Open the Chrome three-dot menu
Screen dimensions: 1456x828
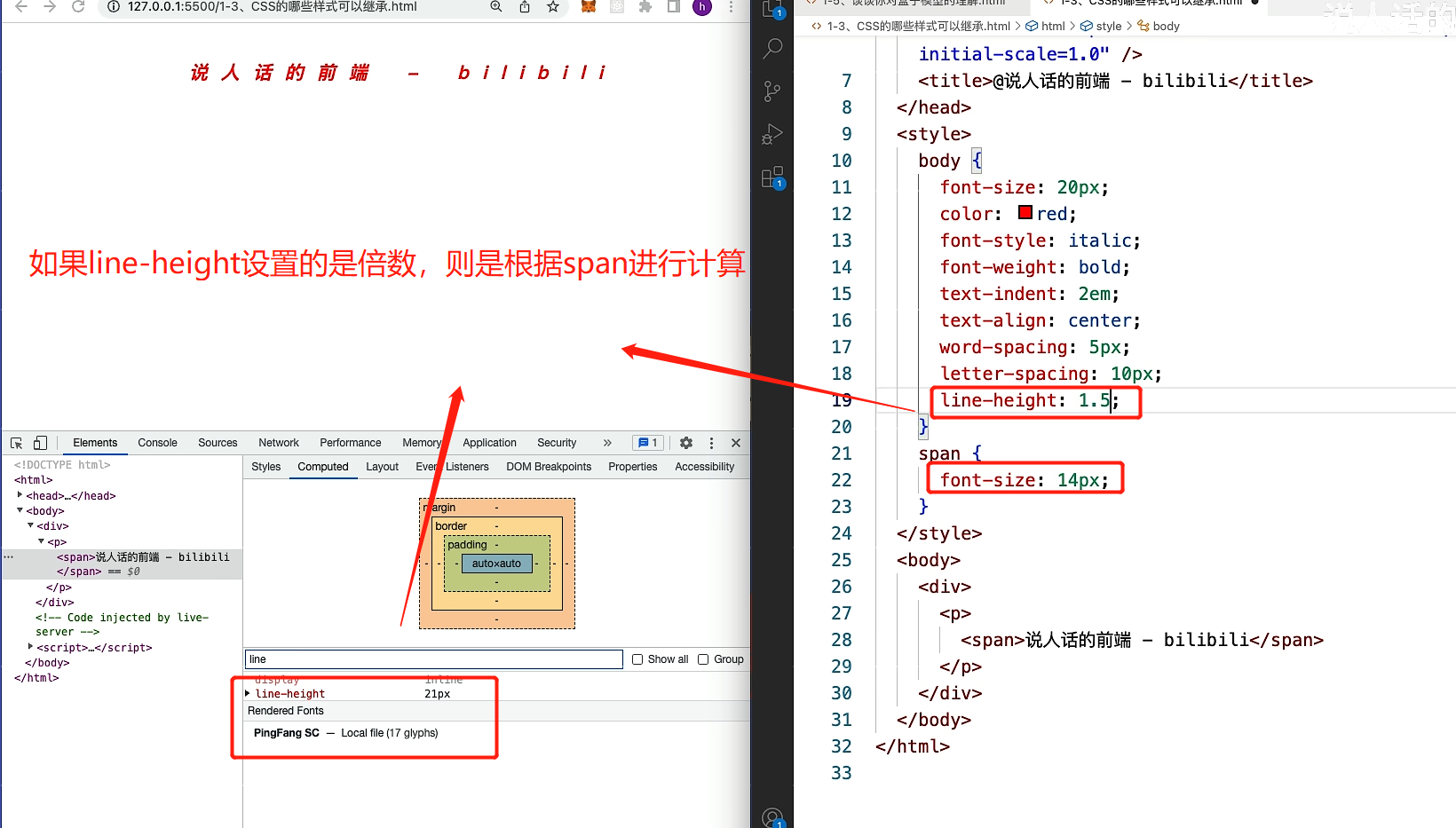pyautogui.click(x=731, y=6)
